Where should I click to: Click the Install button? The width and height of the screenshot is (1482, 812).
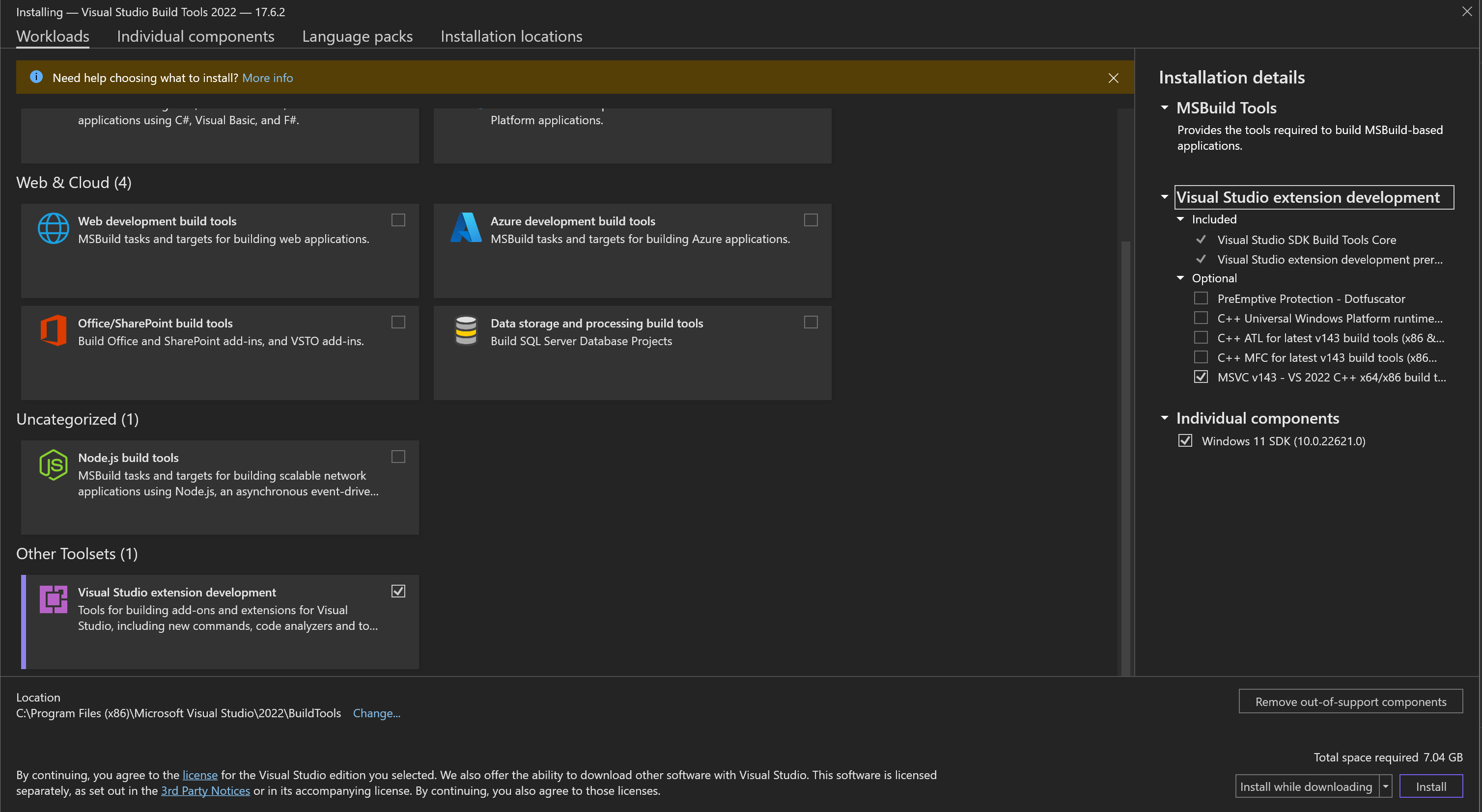[x=1430, y=786]
